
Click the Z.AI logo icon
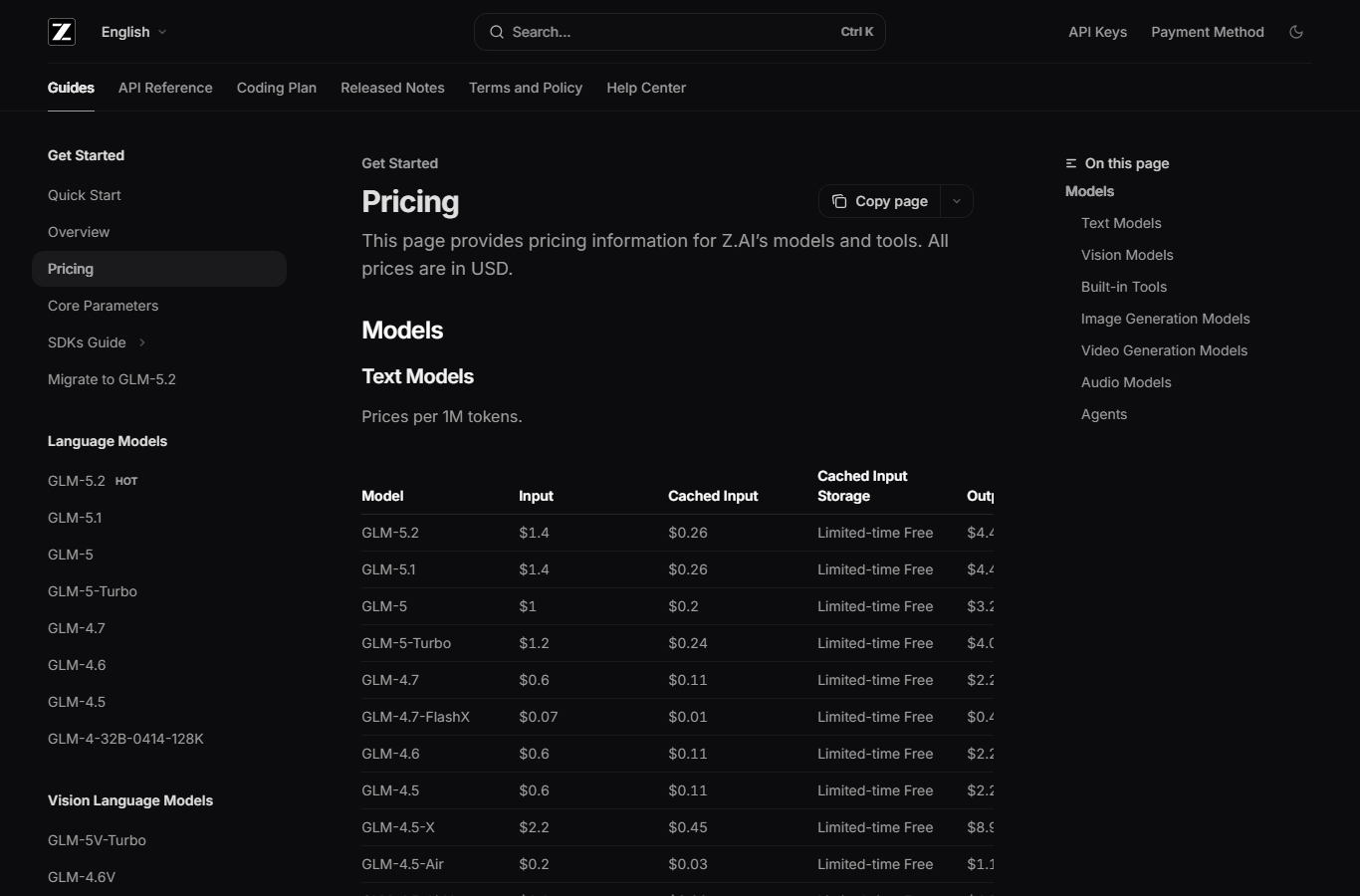pyautogui.click(x=62, y=32)
